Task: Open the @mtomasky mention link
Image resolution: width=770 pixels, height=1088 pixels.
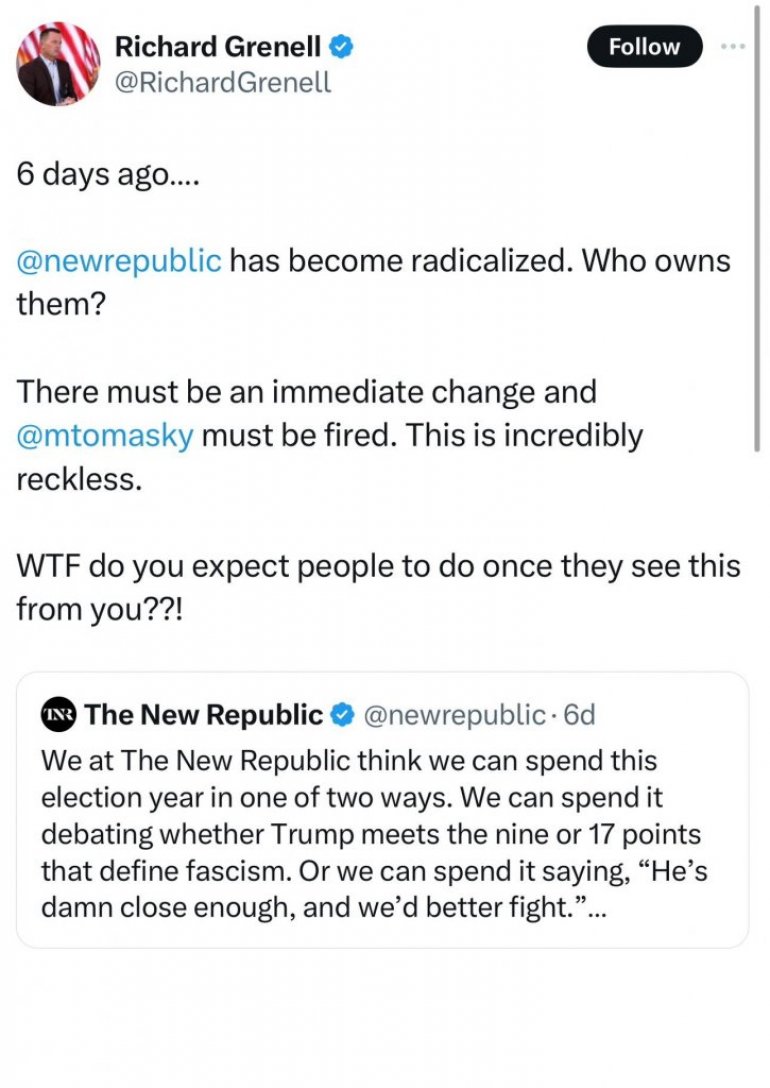Action: coord(105,436)
